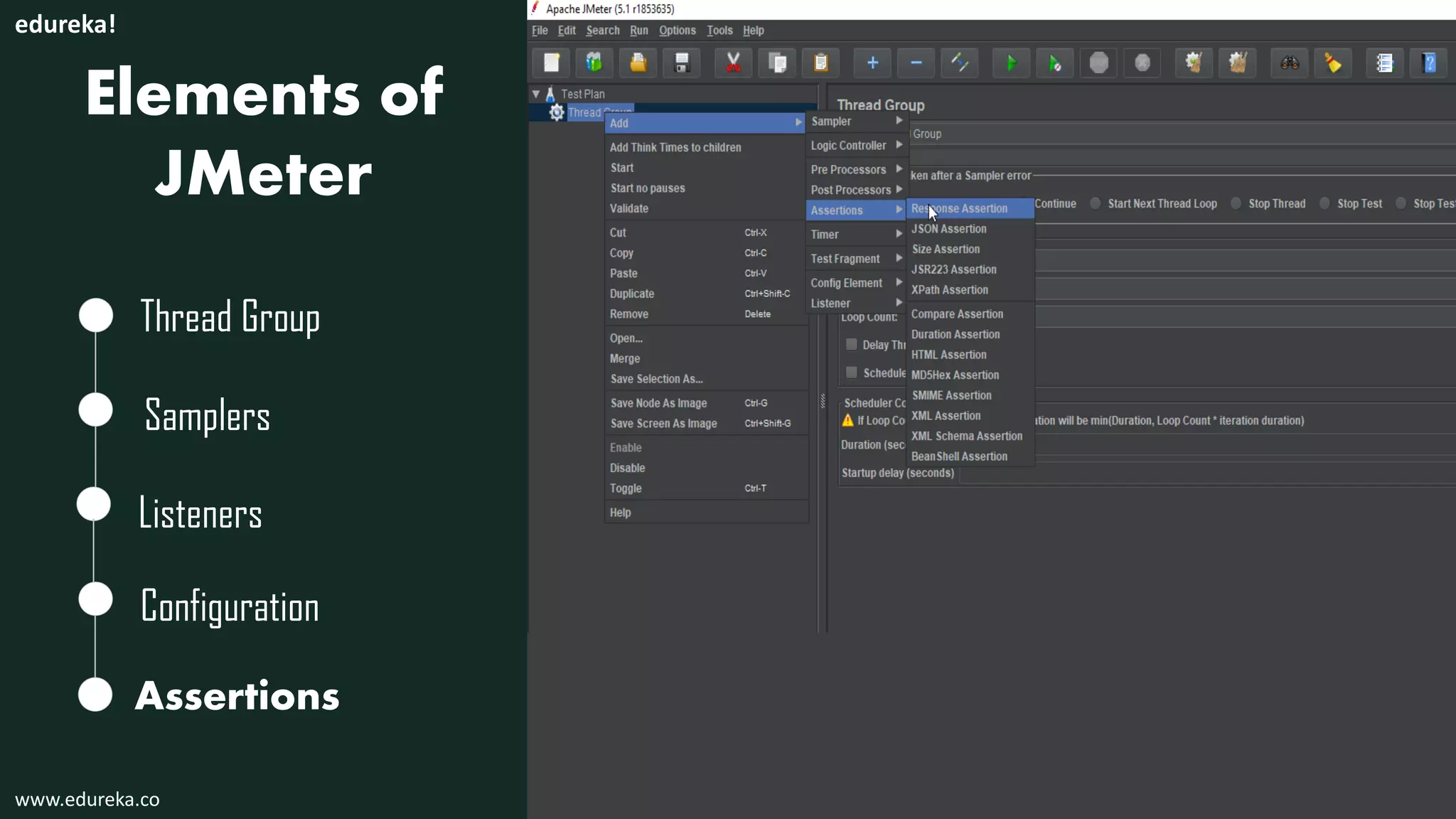Viewport: 1456px width, 819px height.
Task: Choose Size Assertion
Action: 970,250
